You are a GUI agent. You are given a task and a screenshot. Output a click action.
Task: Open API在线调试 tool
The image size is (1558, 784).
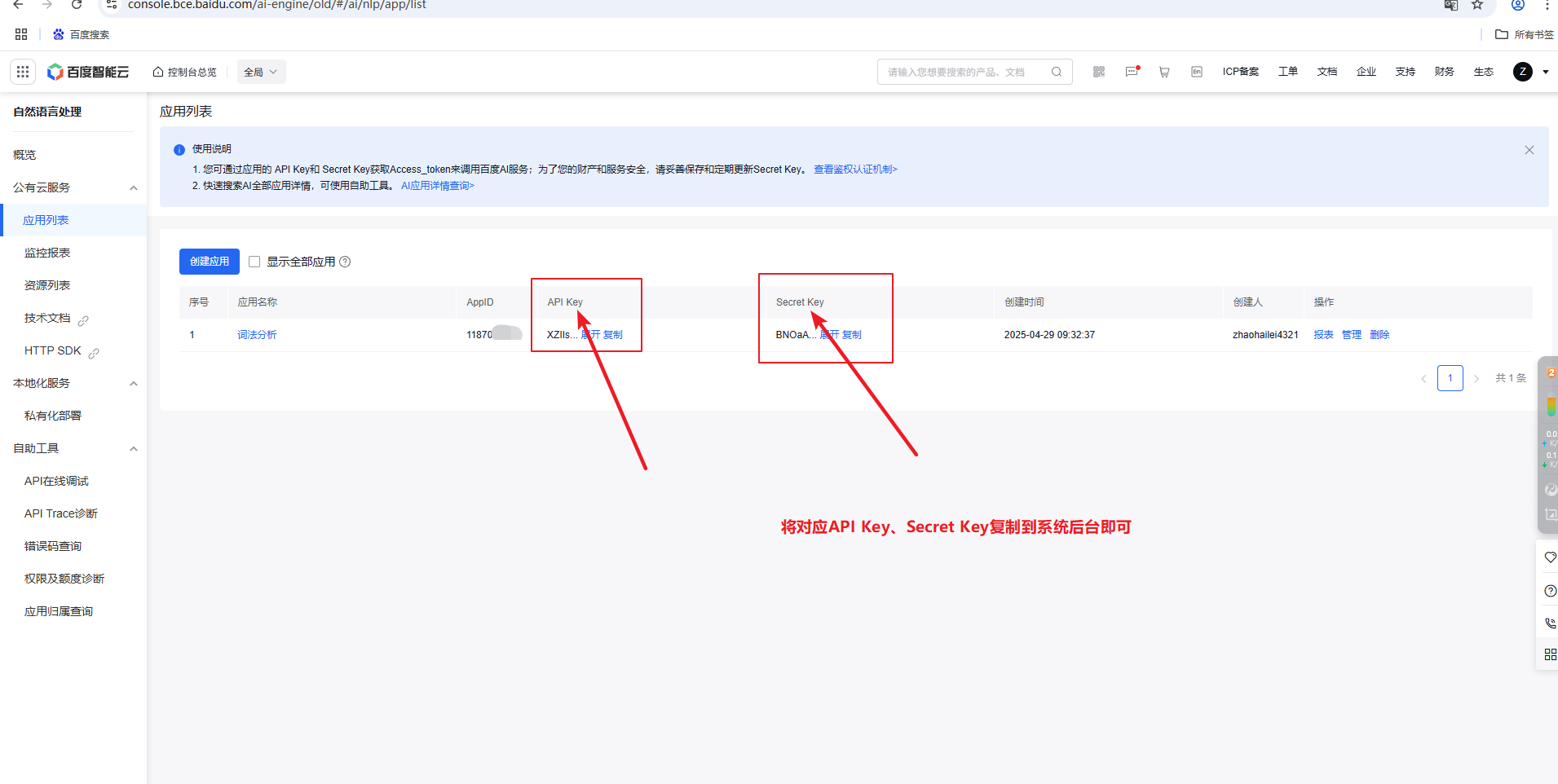click(56, 481)
